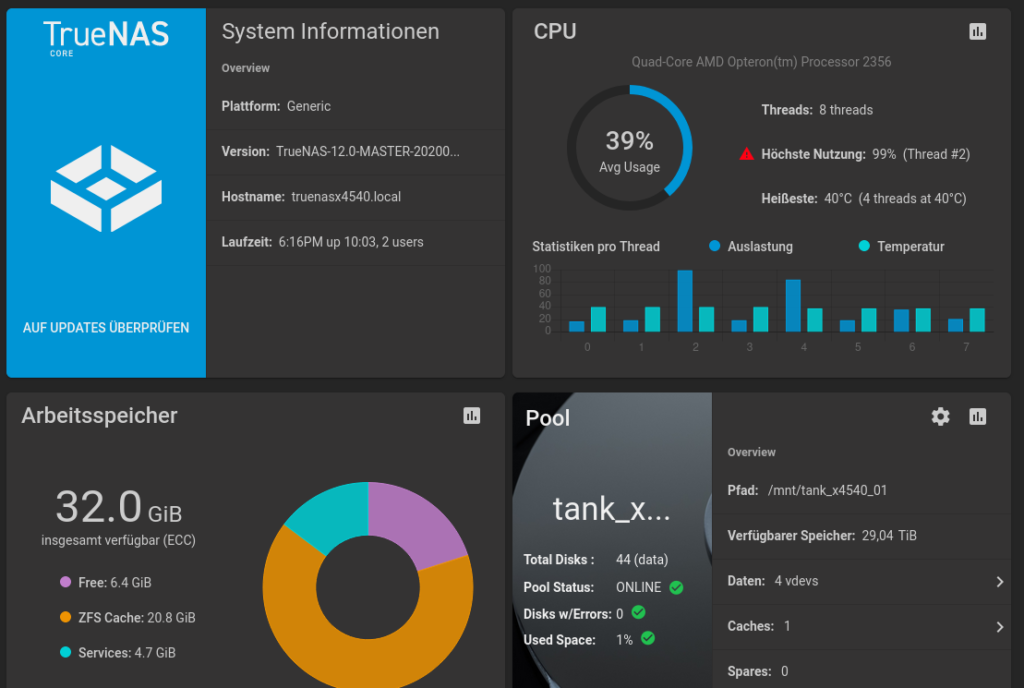Image resolution: width=1024 pixels, height=688 pixels.
Task: Click thread 0 teal temperature bar
Action: coord(598,319)
